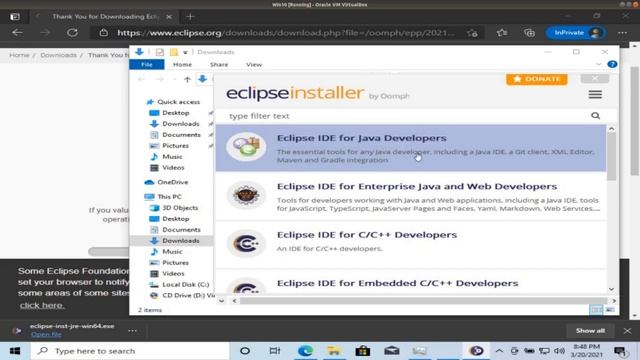The image size is (640, 360).
Task: Click browser Back arrow
Action: pos(17,33)
